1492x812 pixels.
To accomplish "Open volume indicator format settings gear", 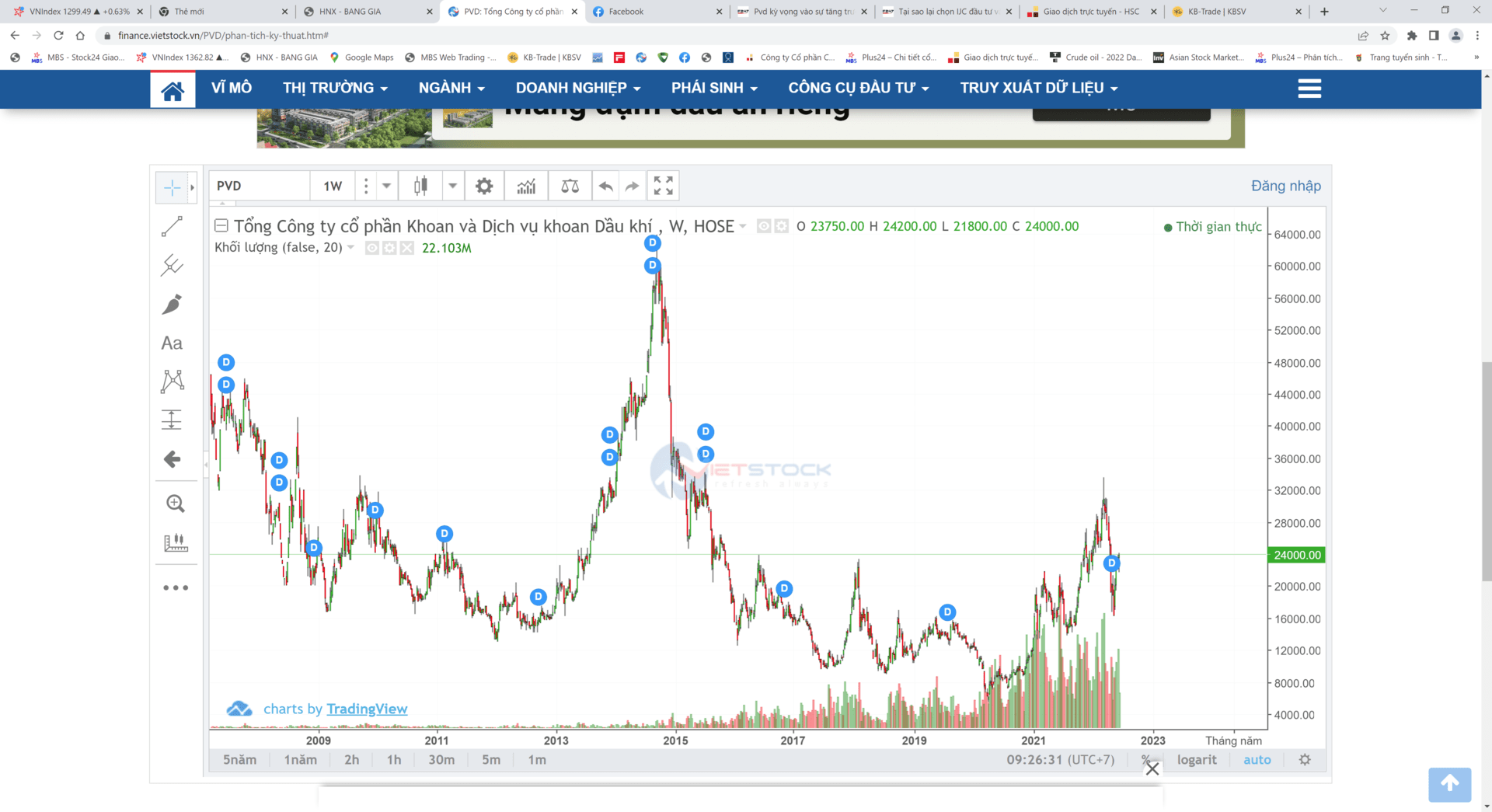I will [x=389, y=248].
